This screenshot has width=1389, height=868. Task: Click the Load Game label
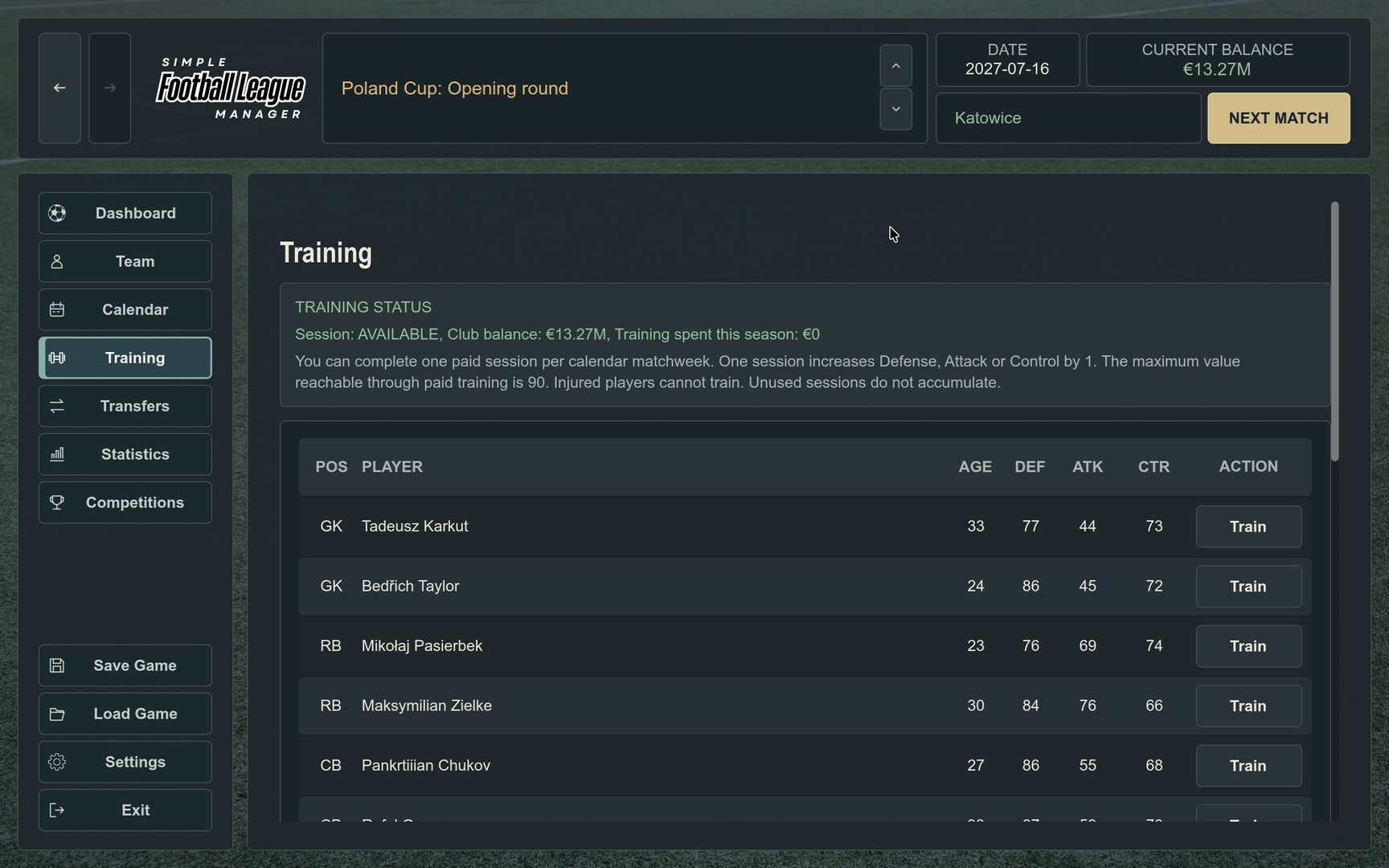135,714
